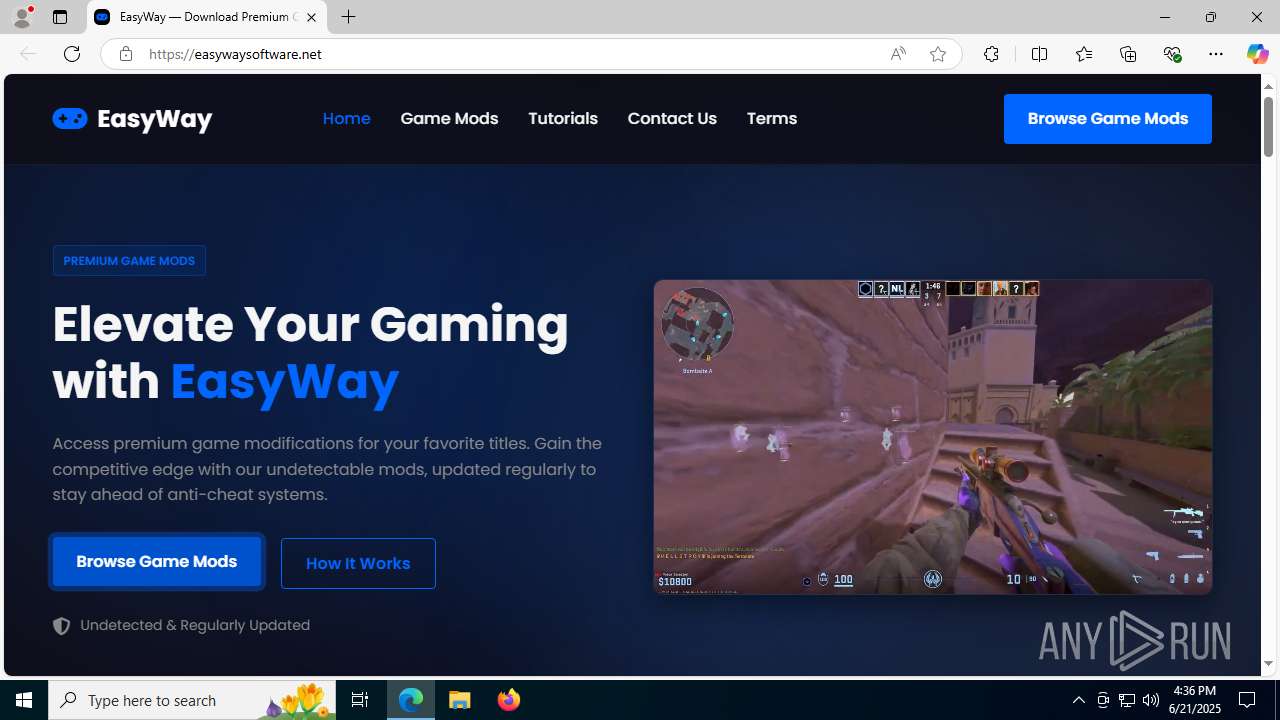
Task: Open the Extensions puzzle icon
Action: tap(991, 54)
